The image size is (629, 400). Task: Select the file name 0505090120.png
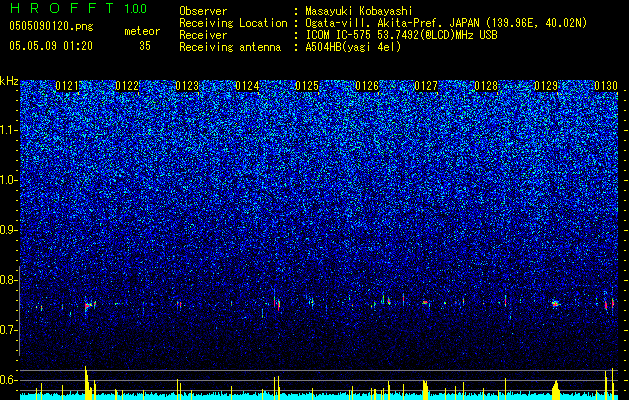click(x=51, y=26)
